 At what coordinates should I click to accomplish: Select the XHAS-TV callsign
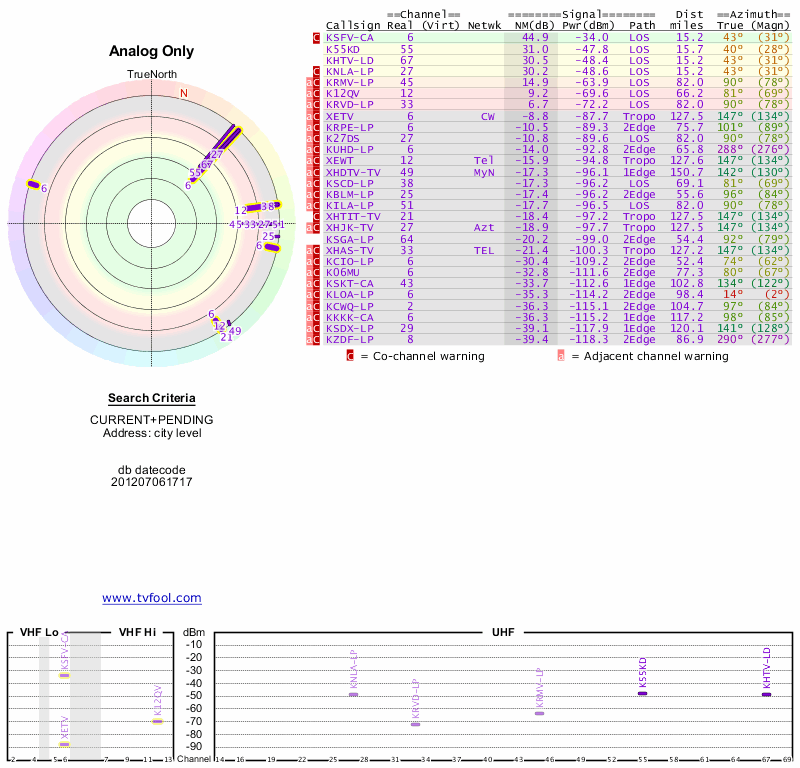(x=349, y=251)
